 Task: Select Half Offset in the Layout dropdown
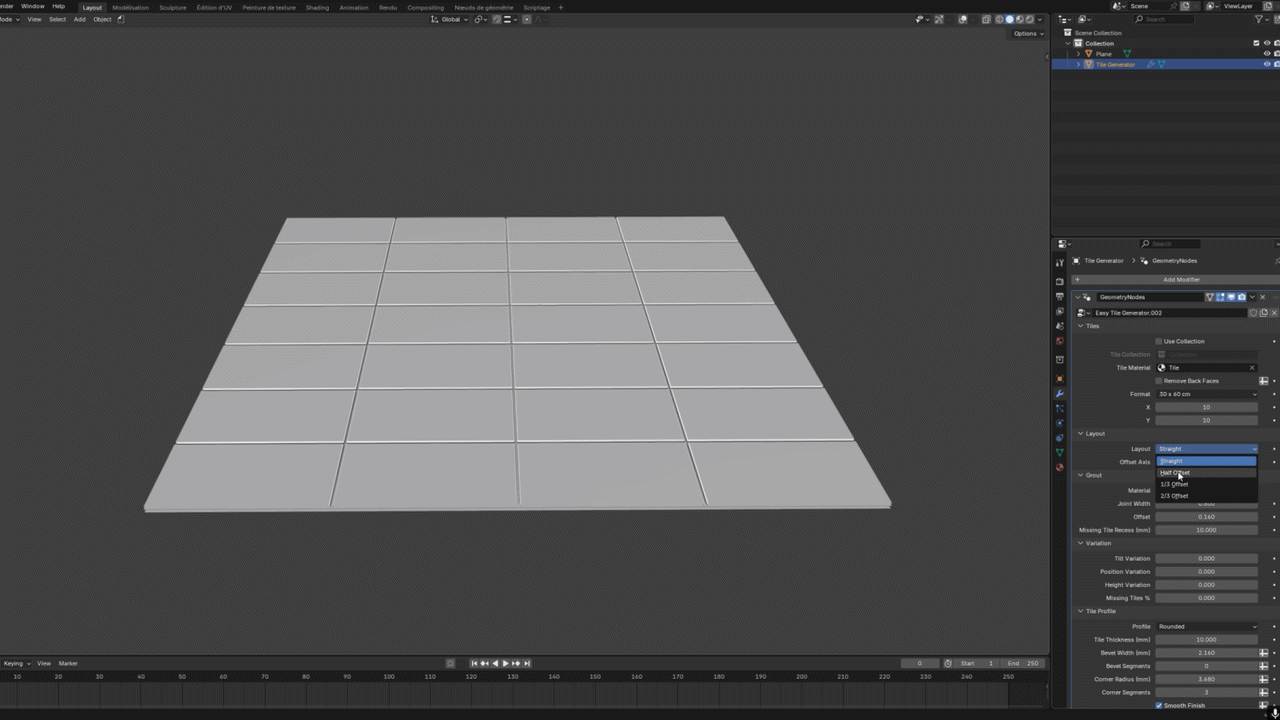click(x=1206, y=473)
